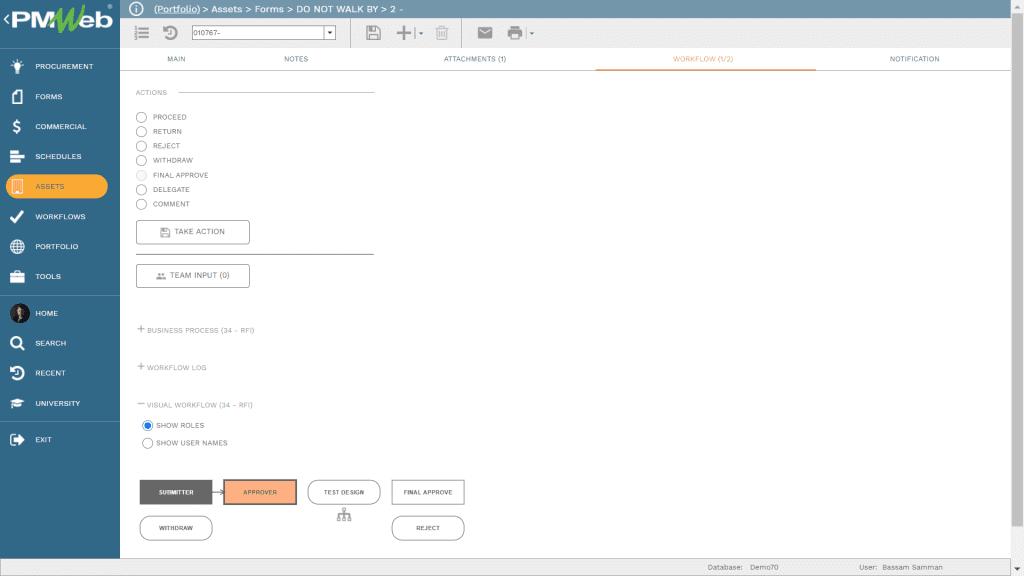Open the Portfolio globe icon
The height and width of the screenshot is (576, 1024).
pos(18,247)
